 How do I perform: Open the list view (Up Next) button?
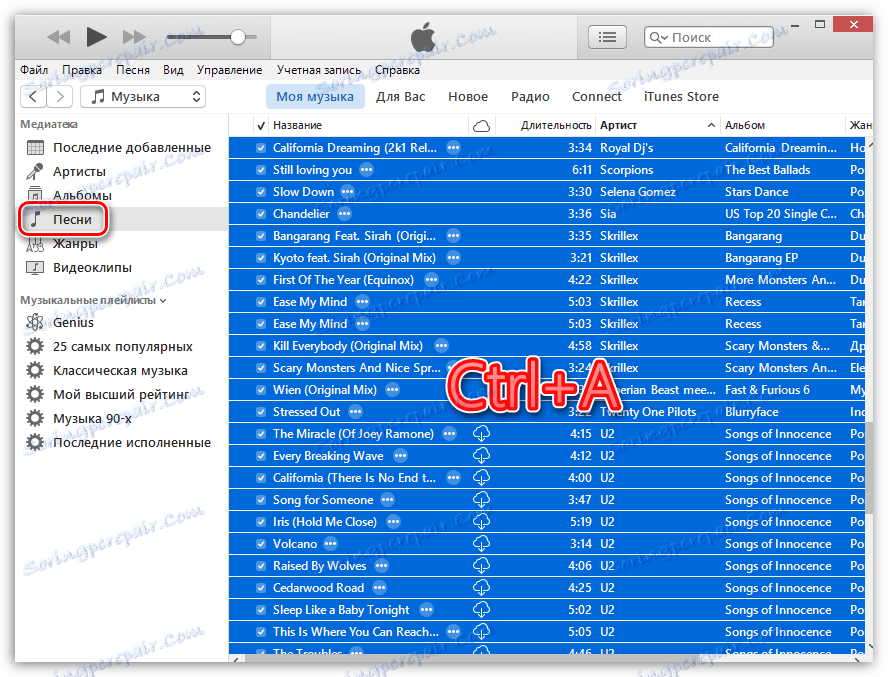pos(607,37)
